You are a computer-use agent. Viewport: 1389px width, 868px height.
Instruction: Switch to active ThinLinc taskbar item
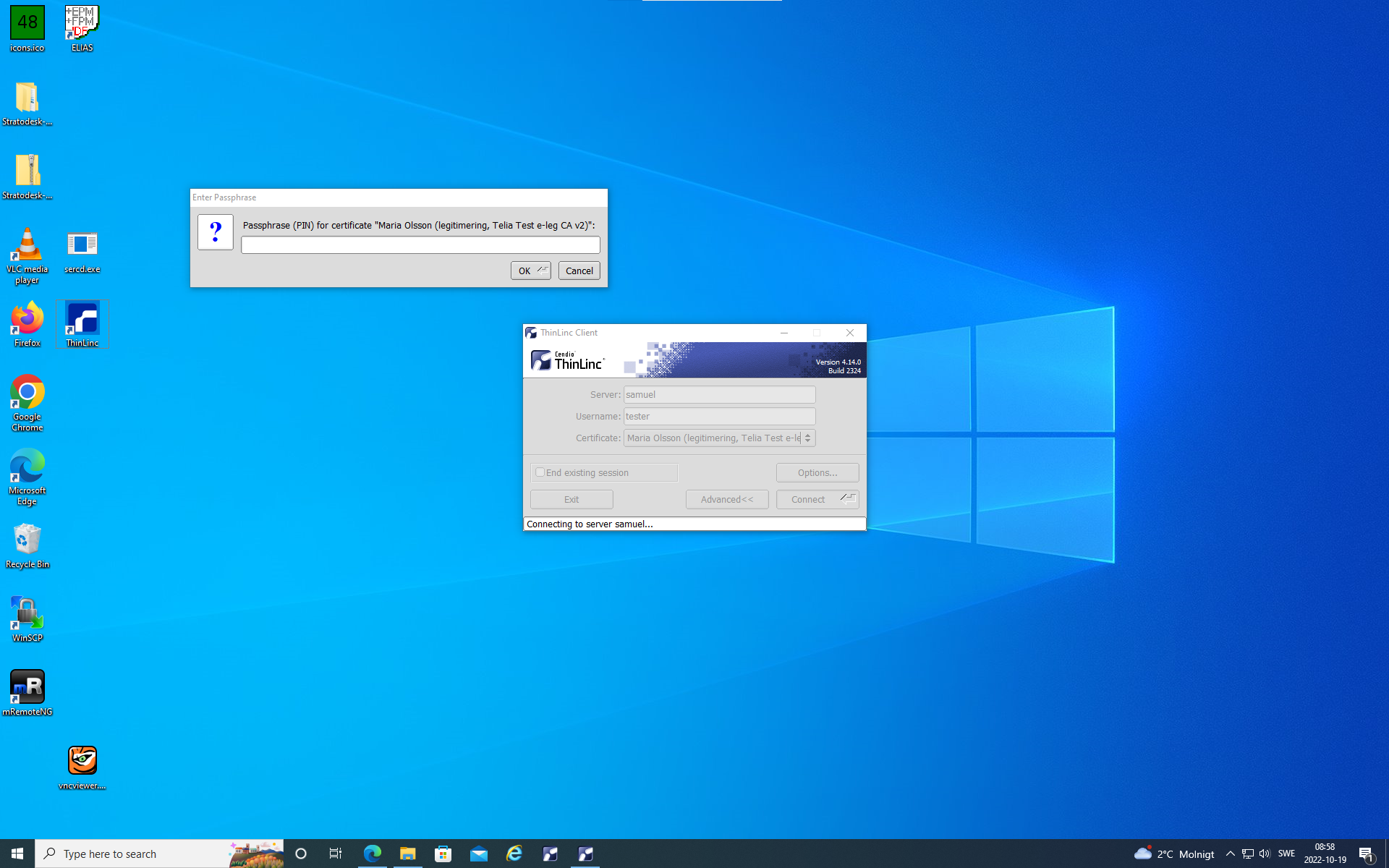tap(585, 854)
